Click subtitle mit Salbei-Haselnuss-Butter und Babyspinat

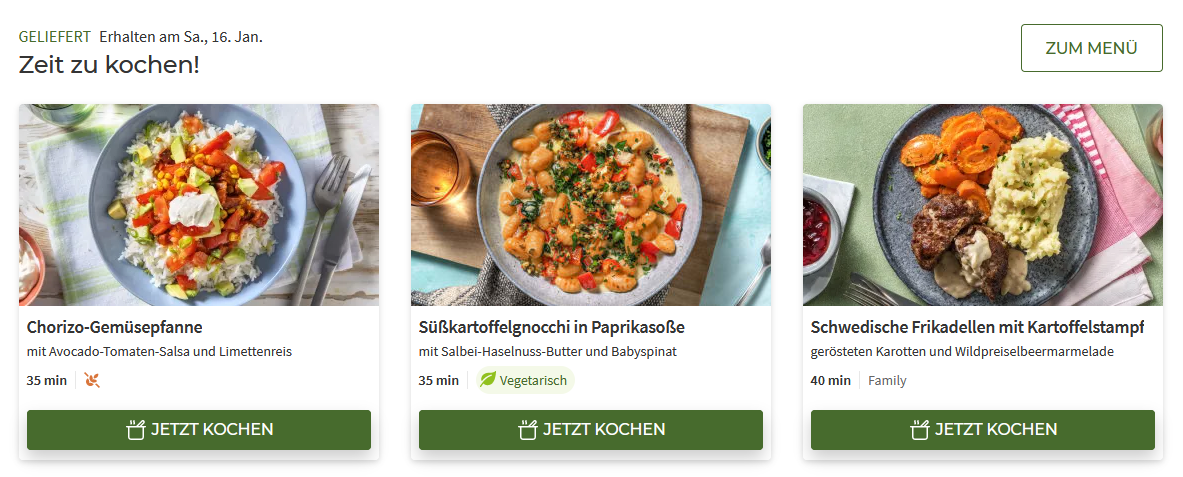[x=548, y=352]
